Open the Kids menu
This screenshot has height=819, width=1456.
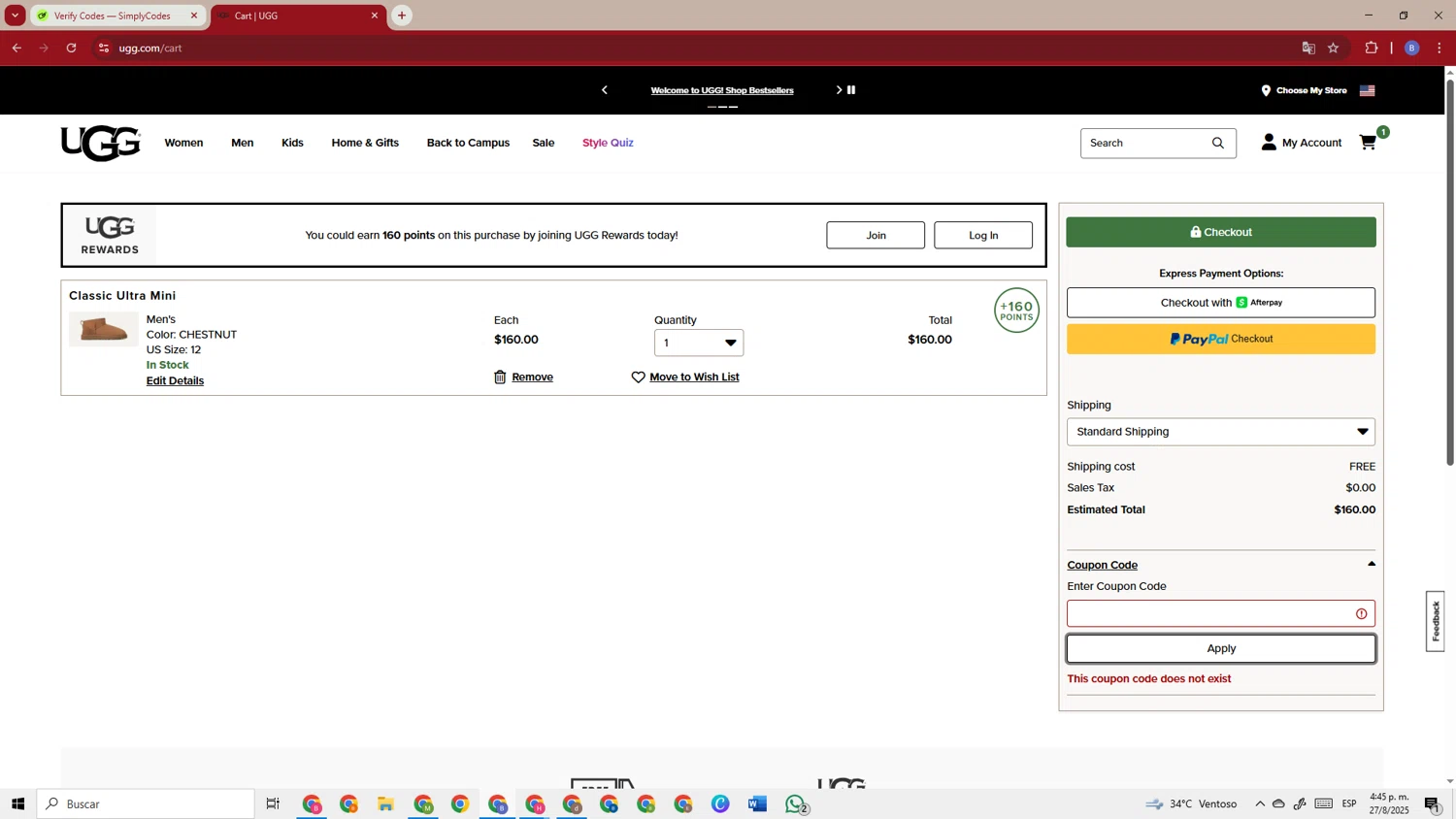coord(292,143)
